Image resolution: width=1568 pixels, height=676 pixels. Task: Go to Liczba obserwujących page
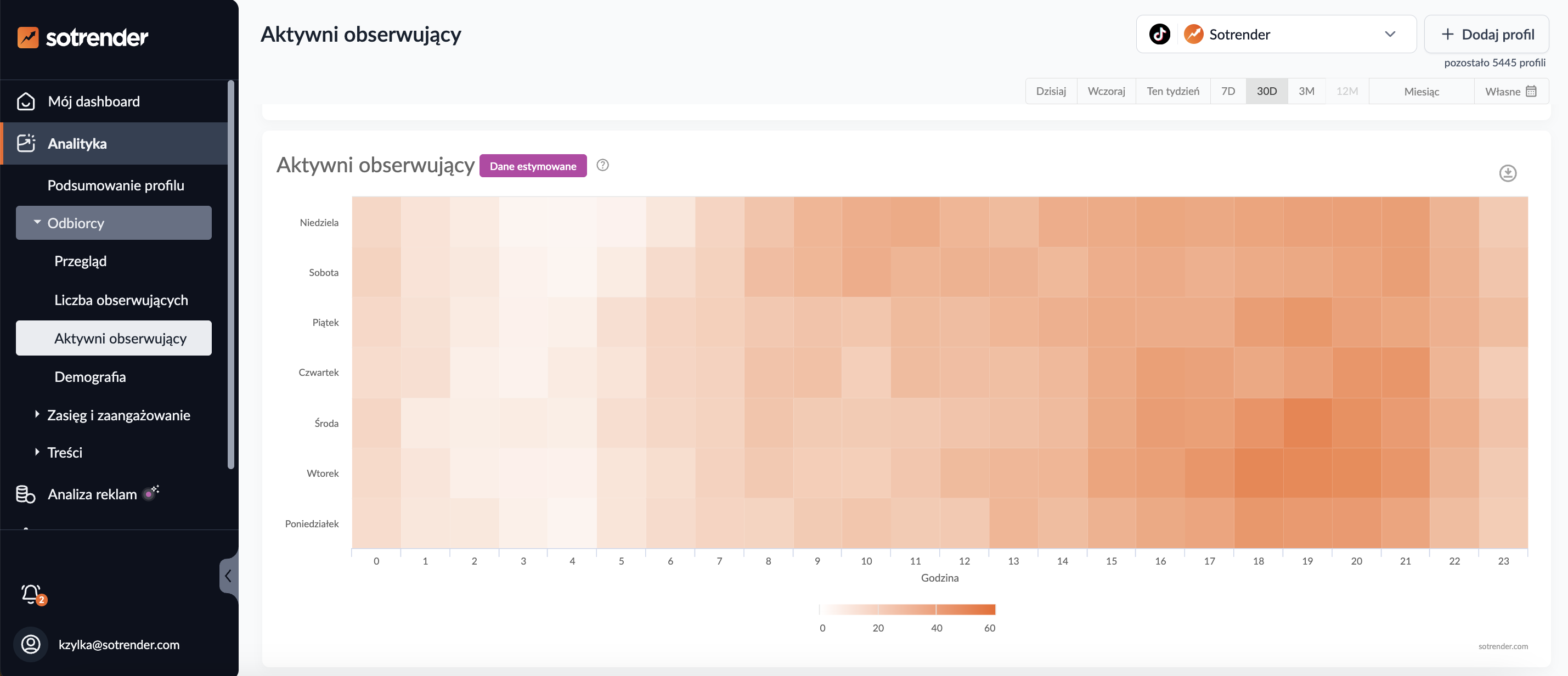click(121, 300)
